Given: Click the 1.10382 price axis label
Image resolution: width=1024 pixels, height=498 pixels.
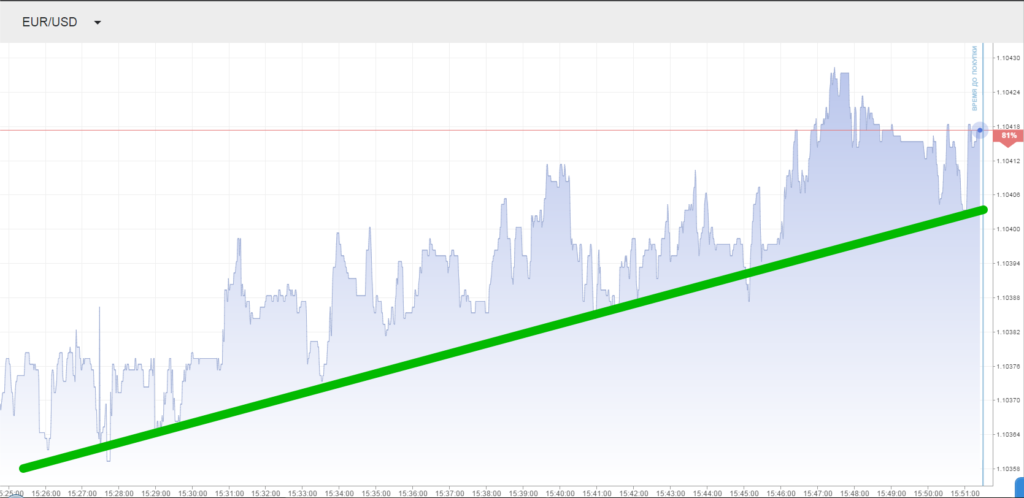Looking at the screenshot, I should pyautogui.click(x=1006, y=332).
